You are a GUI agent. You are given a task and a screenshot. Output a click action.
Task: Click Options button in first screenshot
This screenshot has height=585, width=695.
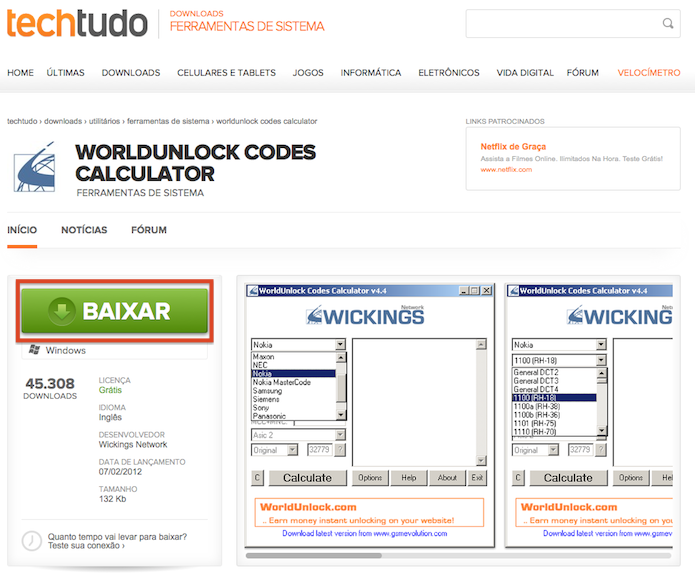(x=370, y=478)
